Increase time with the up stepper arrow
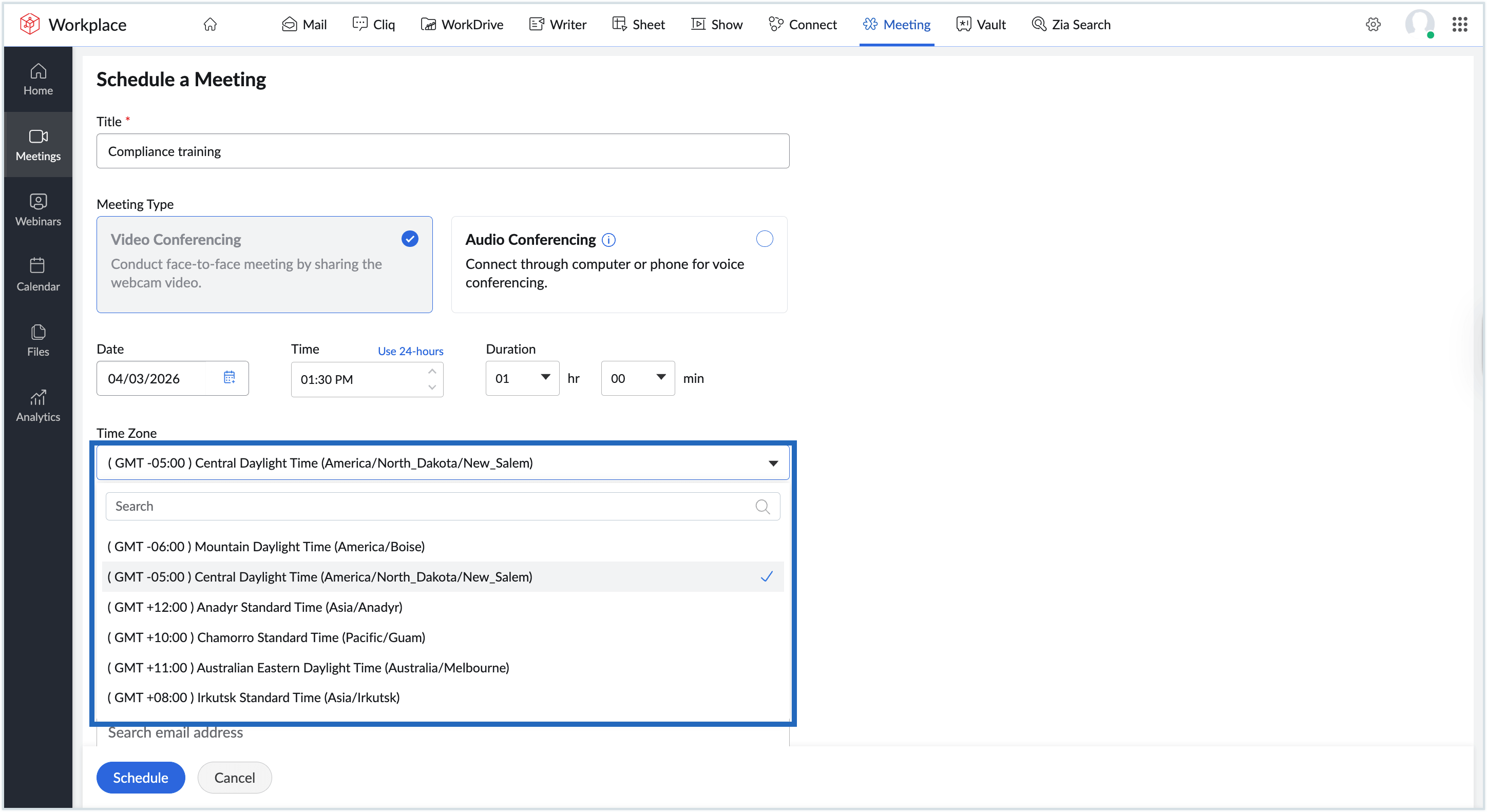 [x=432, y=371]
